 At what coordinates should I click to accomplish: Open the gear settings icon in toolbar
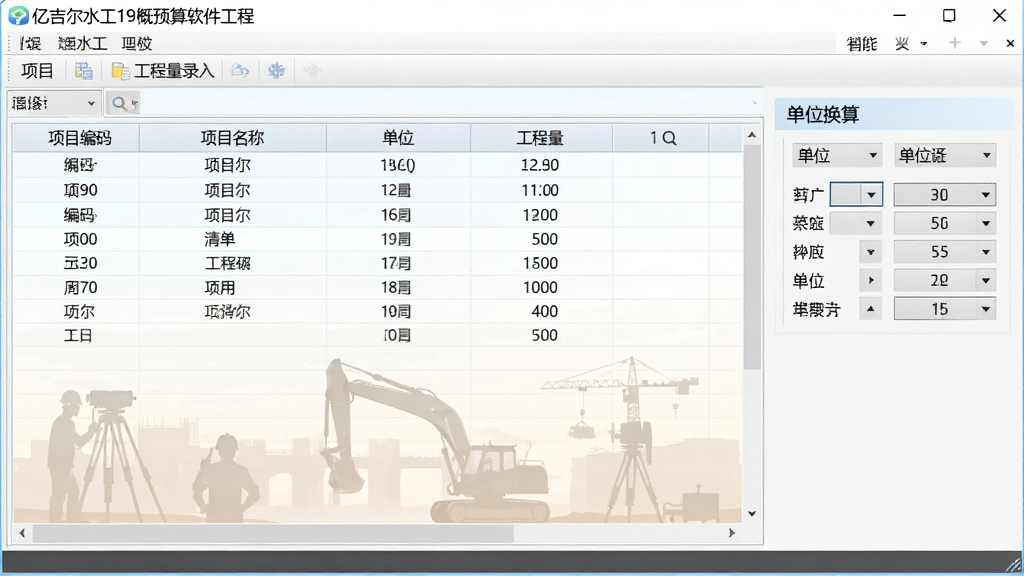[x=276, y=71]
